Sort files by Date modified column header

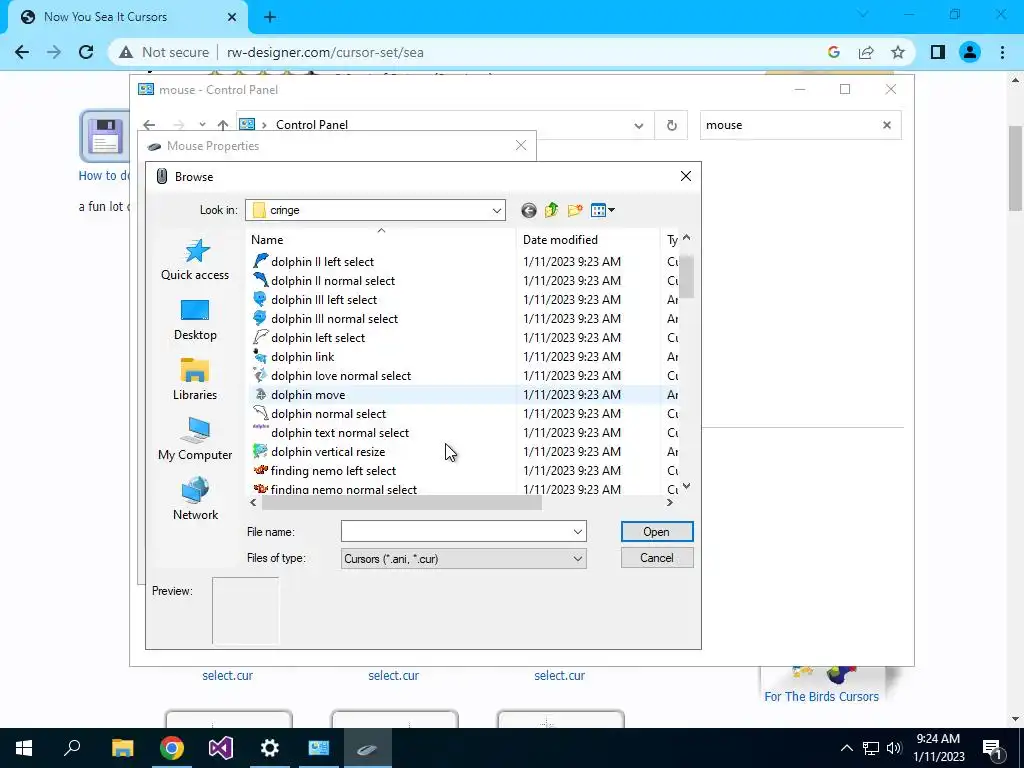point(560,240)
